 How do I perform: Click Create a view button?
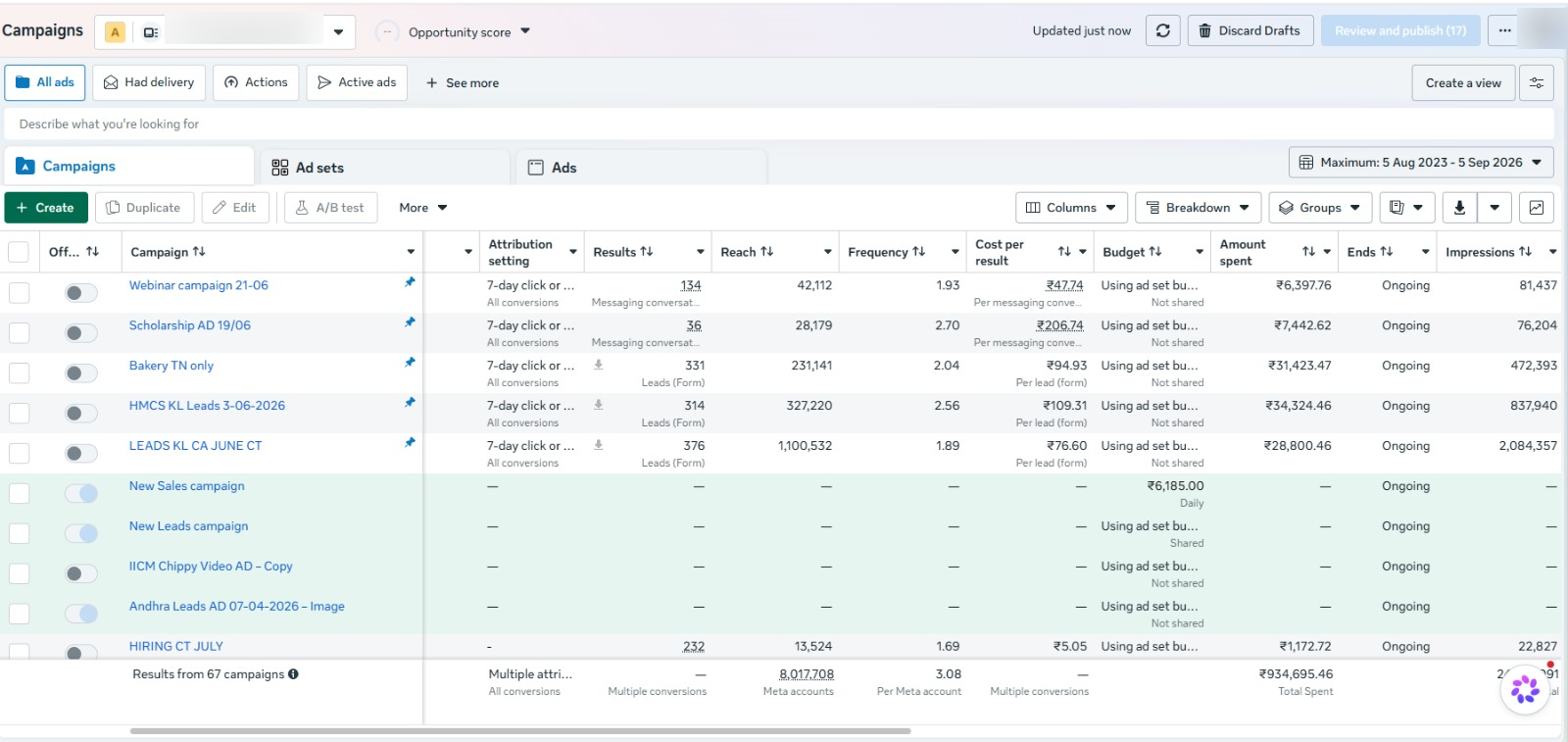[x=1463, y=83]
